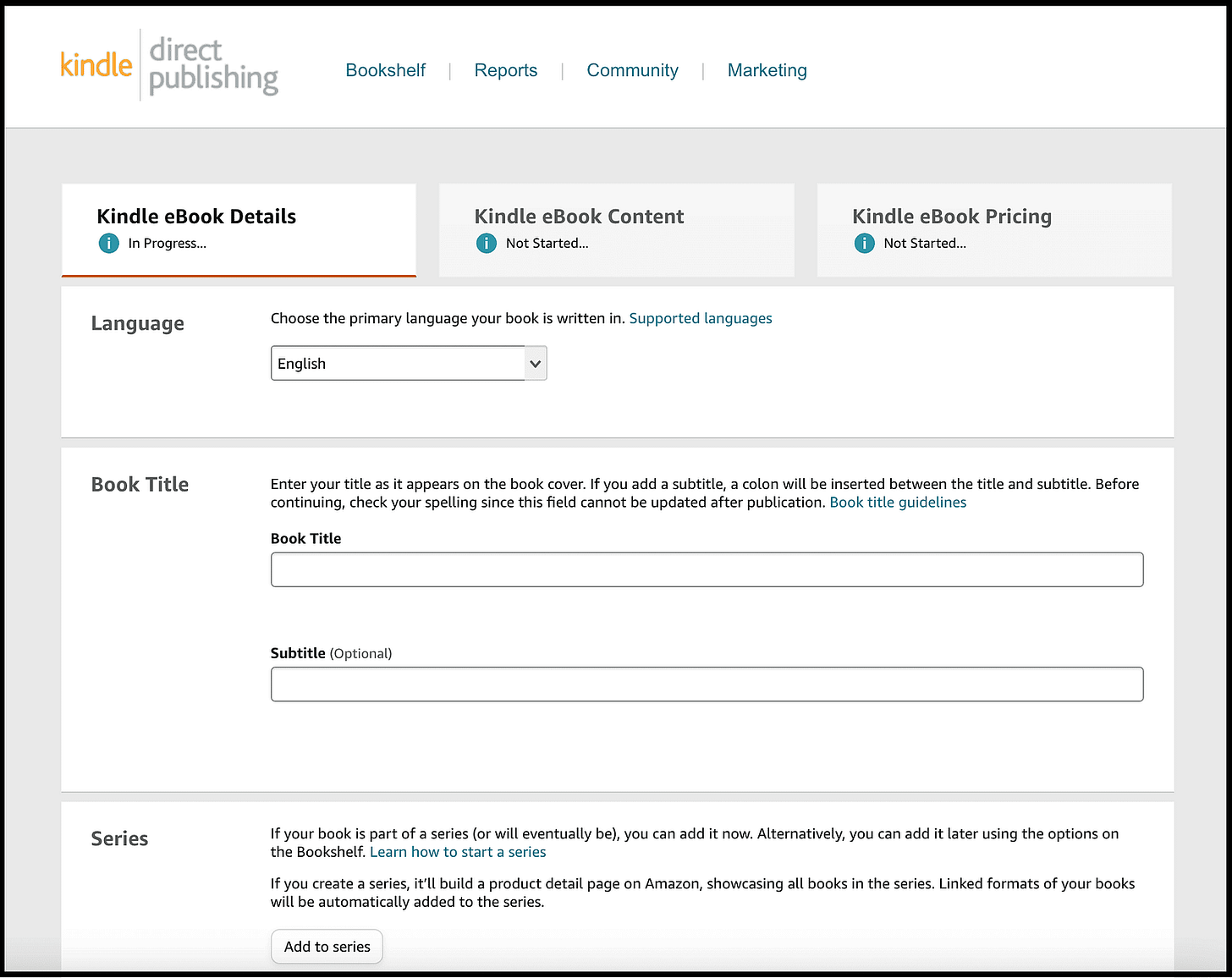Click info icon next to In Progress
The width and height of the screenshot is (1232, 978).
coord(109,244)
